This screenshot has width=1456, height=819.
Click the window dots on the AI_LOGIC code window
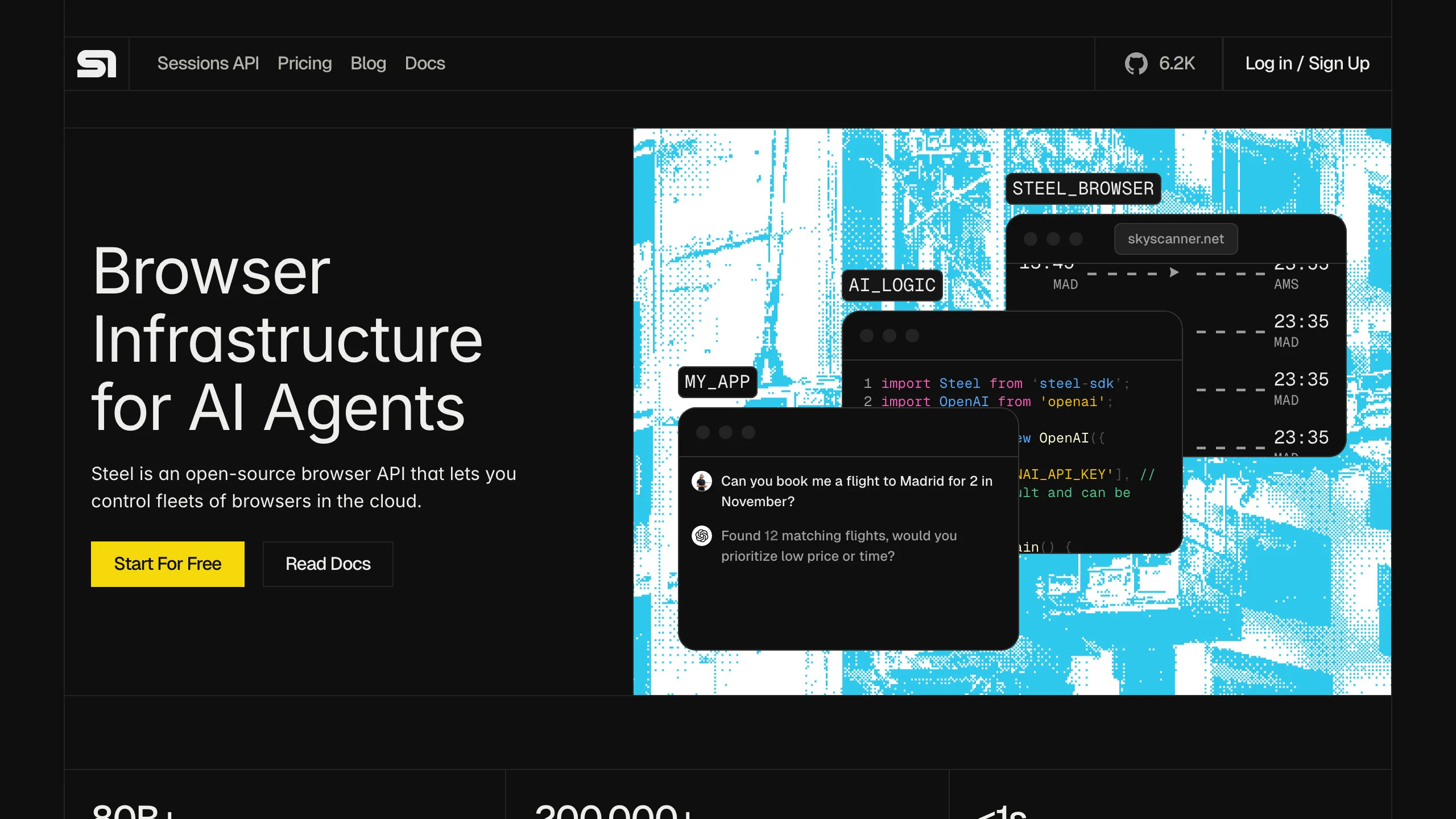coord(889,336)
